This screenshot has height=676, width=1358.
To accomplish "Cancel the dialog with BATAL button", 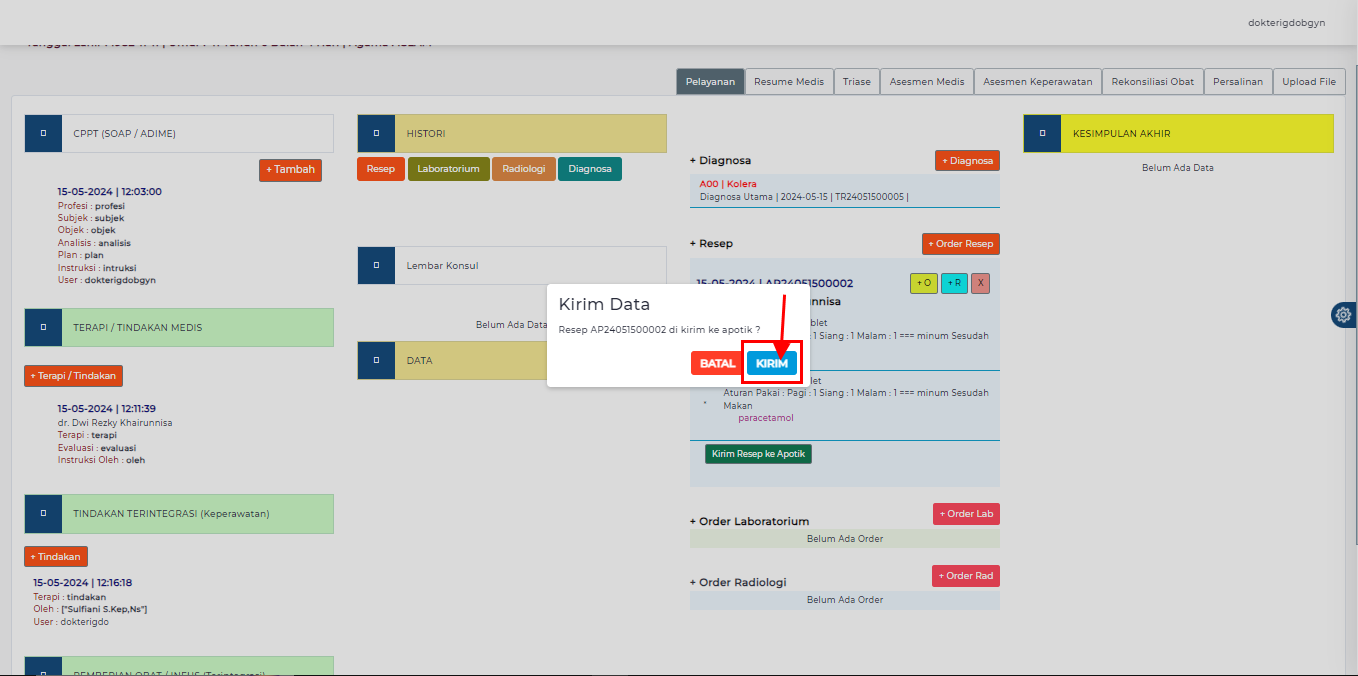I will pyautogui.click(x=717, y=363).
